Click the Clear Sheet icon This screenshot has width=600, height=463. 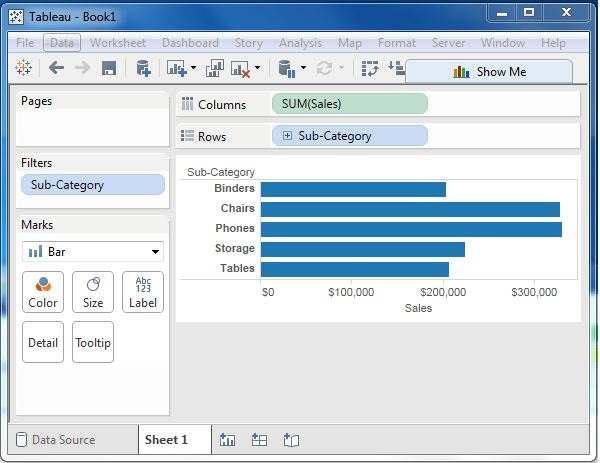[x=240, y=68]
